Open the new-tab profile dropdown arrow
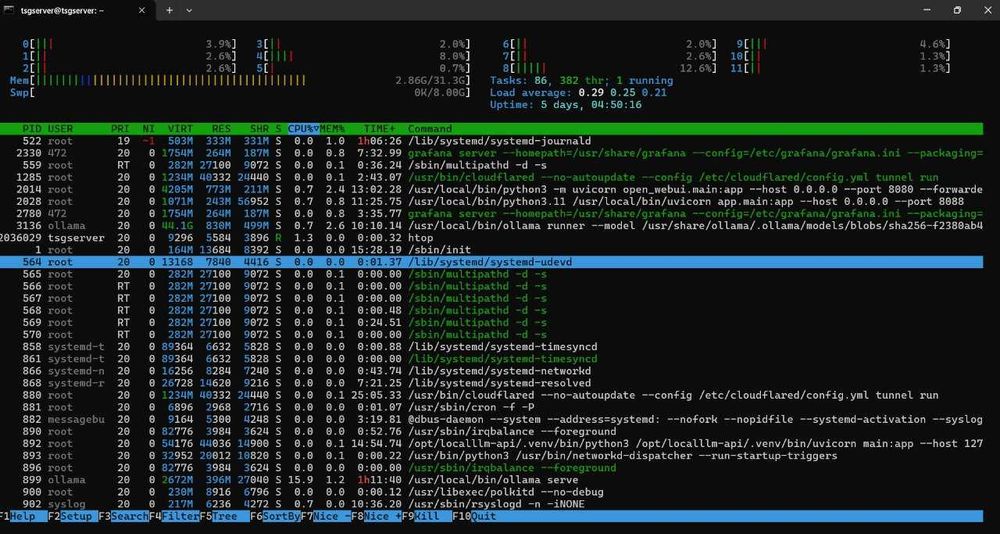Screen dimensions: 1000x534 pyautogui.click(x=189, y=10)
